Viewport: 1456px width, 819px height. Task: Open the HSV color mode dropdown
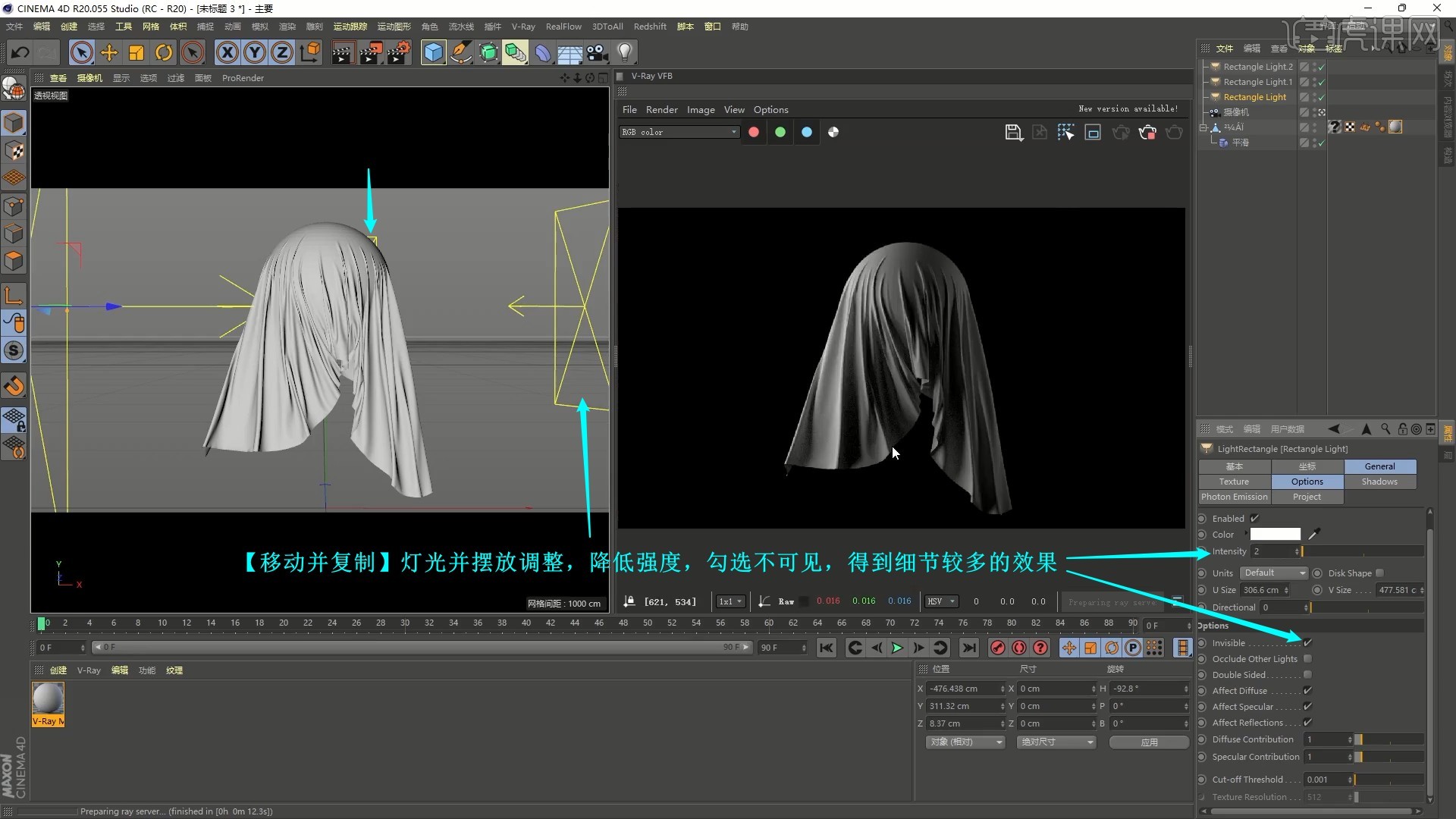(x=941, y=601)
